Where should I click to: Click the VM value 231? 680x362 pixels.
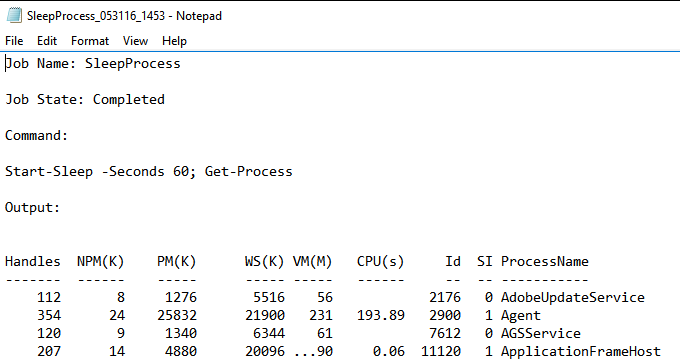click(x=321, y=316)
